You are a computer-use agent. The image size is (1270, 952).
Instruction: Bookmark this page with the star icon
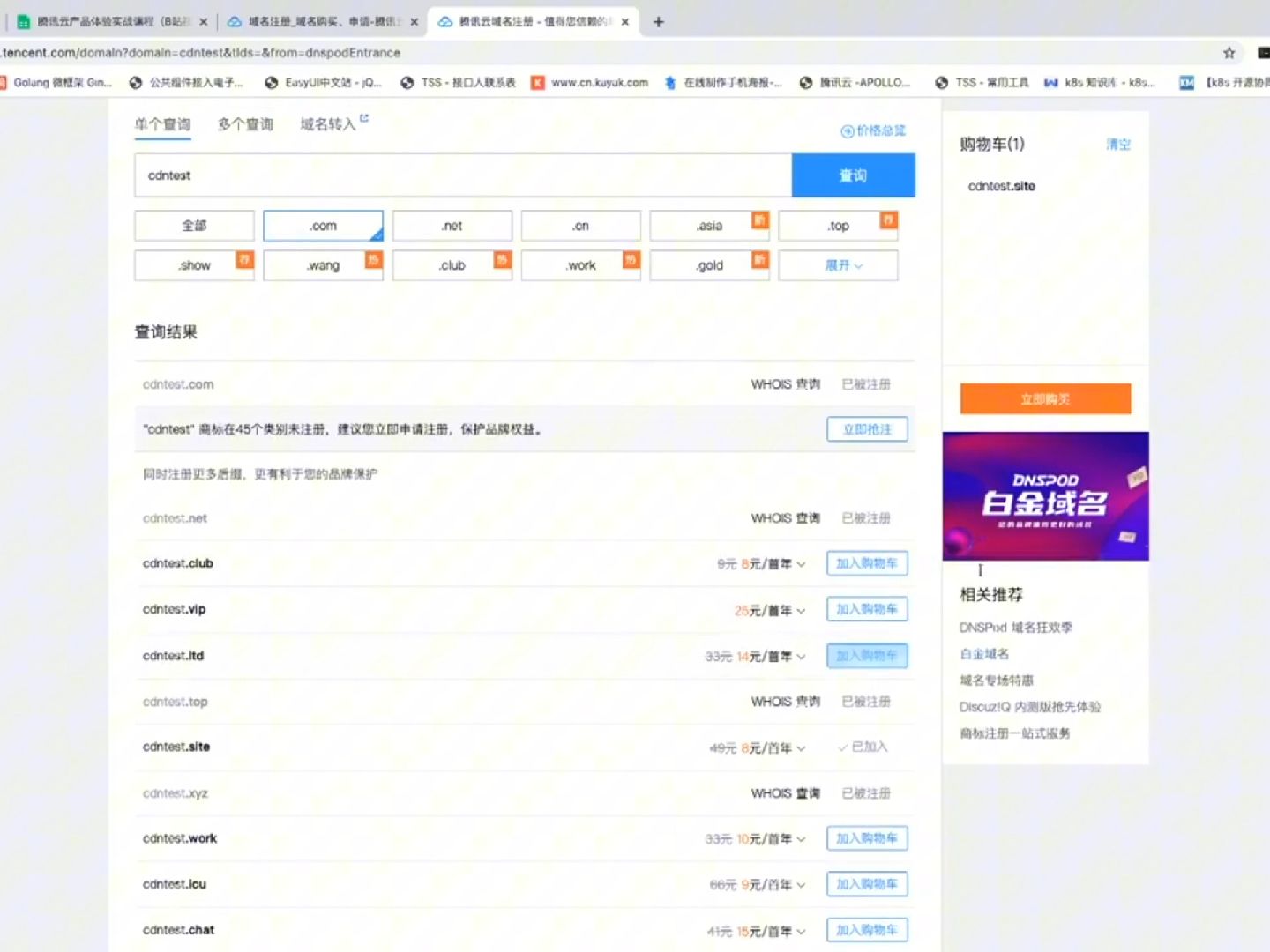pyautogui.click(x=1229, y=53)
